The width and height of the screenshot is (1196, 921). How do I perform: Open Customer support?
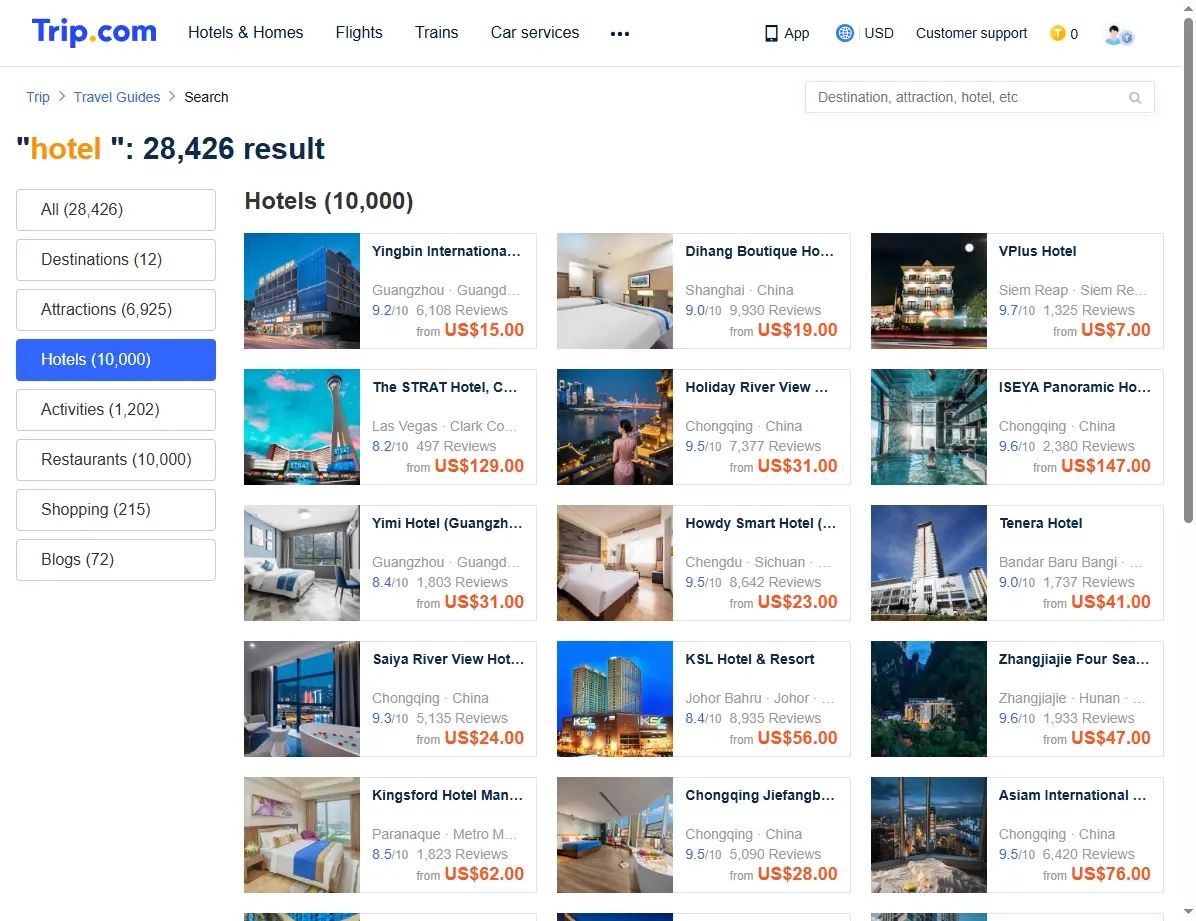click(971, 34)
